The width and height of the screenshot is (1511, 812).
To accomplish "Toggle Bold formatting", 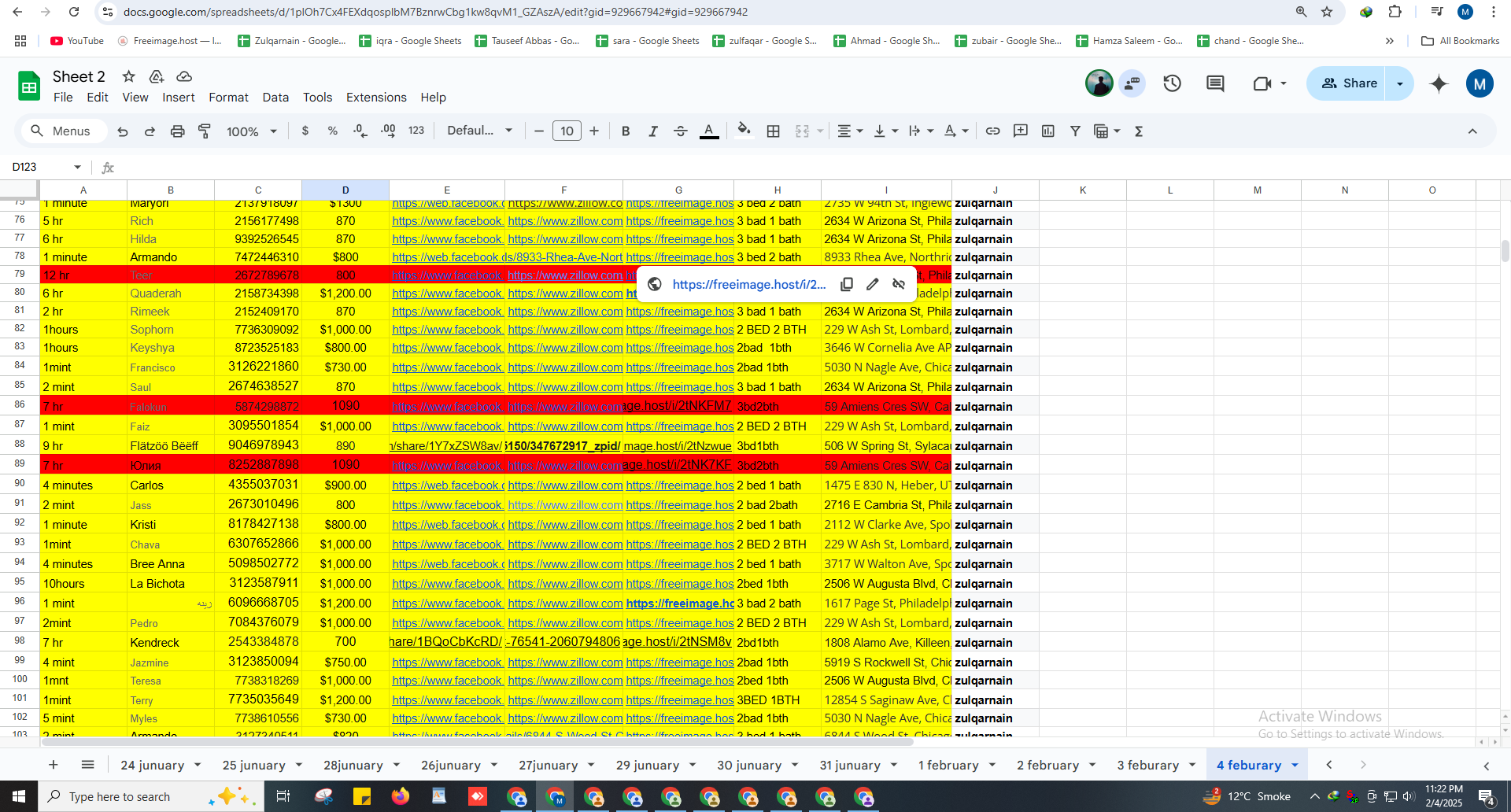I will 626,131.
